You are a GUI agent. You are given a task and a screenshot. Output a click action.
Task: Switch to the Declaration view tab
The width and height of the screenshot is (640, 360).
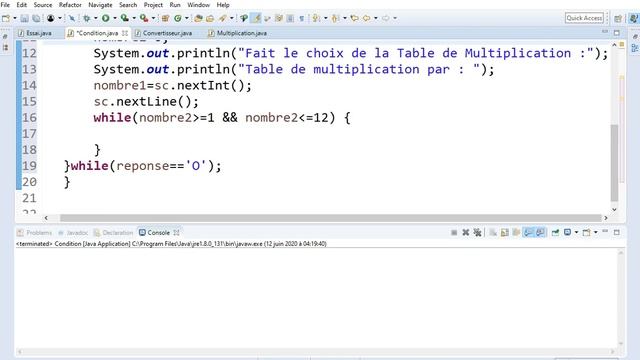(x=113, y=233)
